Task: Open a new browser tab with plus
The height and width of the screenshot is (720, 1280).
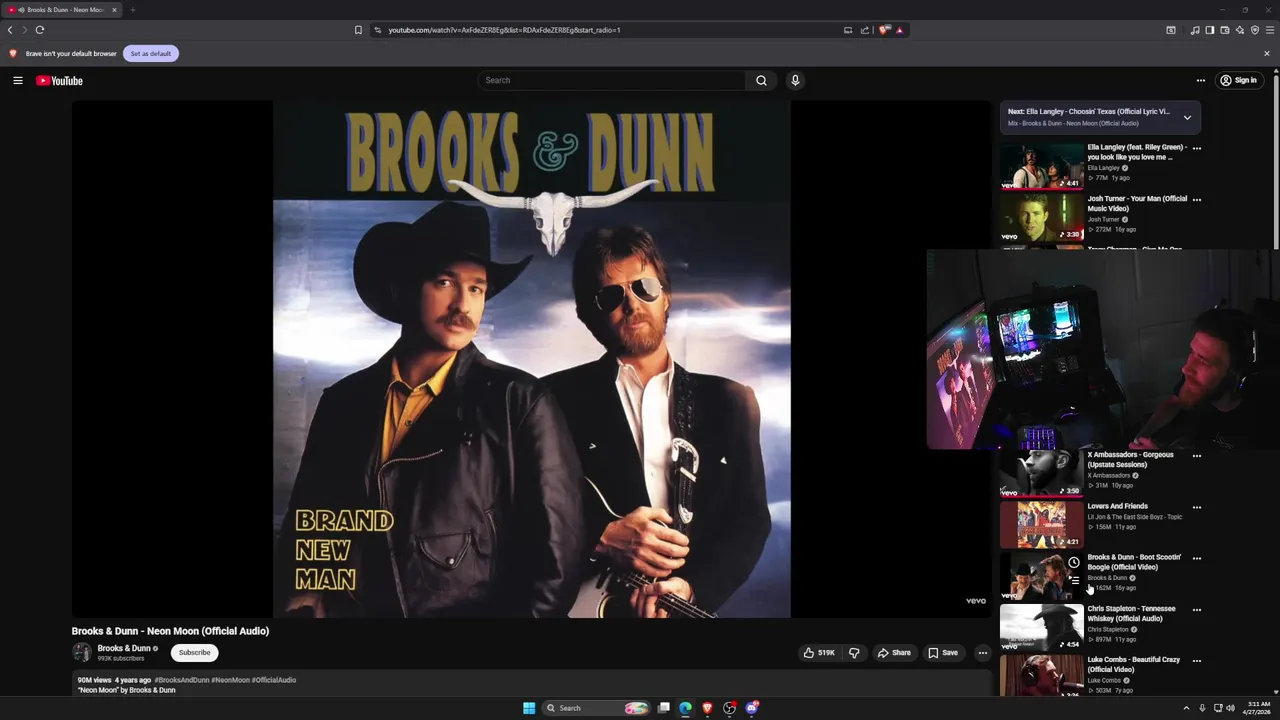Action: point(132,10)
